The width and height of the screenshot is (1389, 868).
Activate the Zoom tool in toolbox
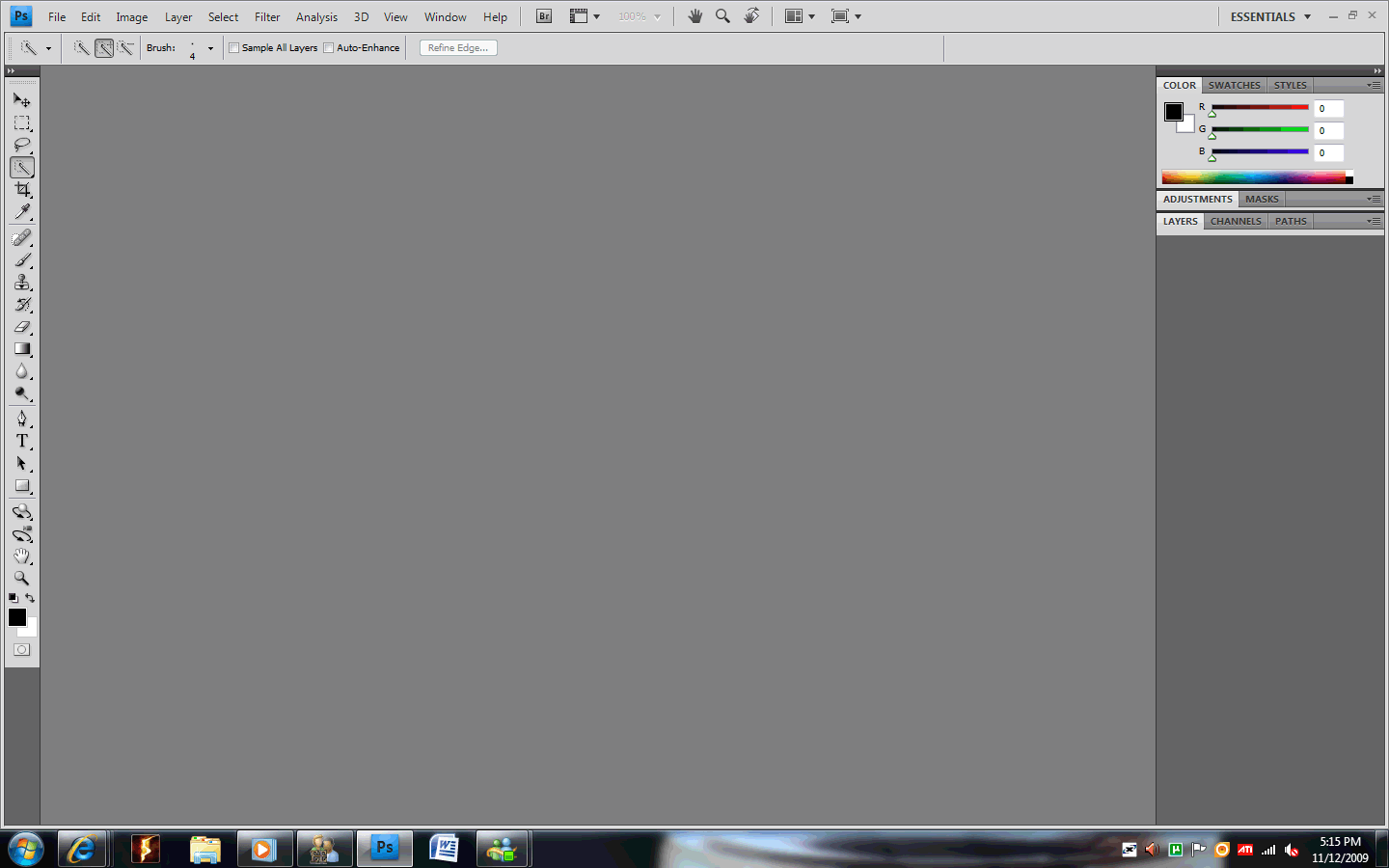point(21,578)
